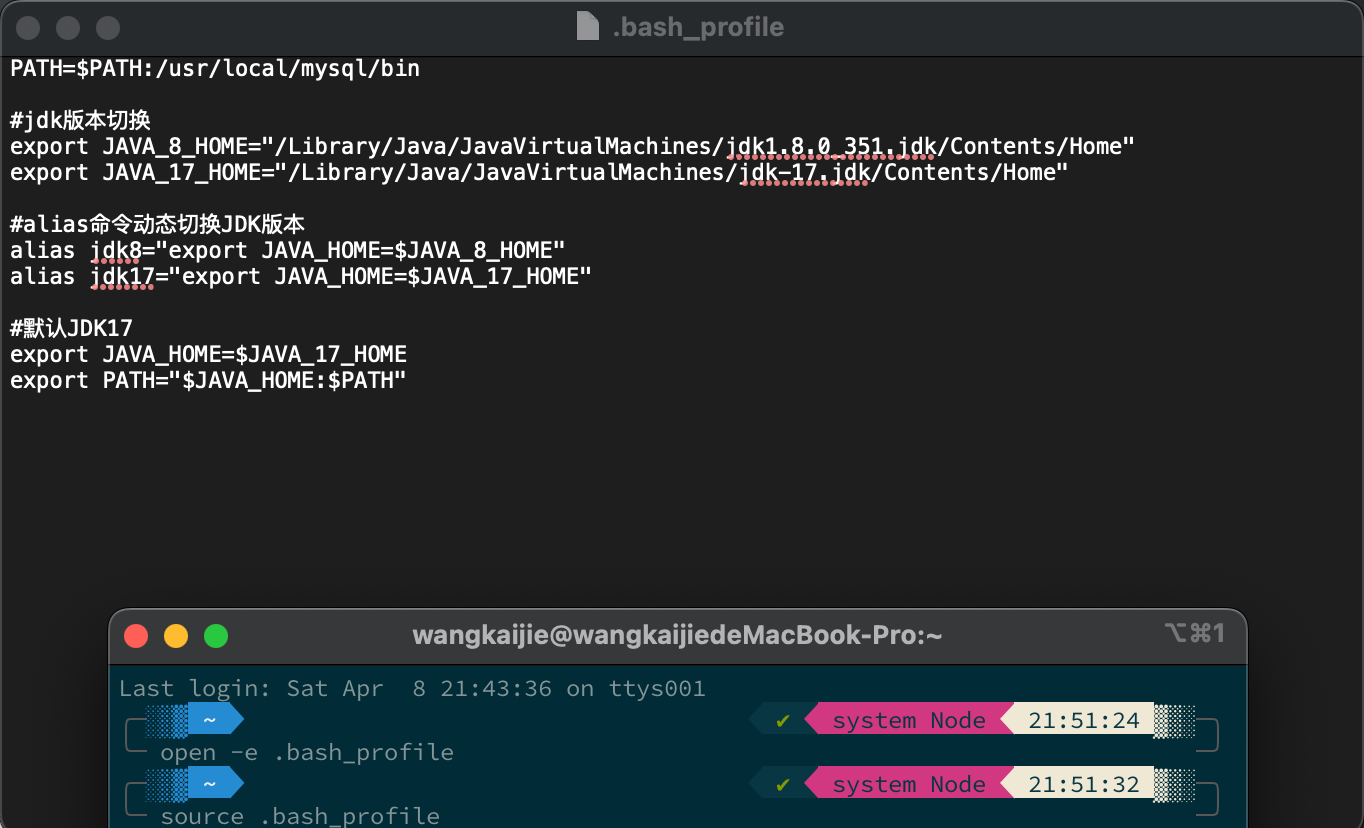Click the alias jdk17 line
Image resolution: width=1364 pixels, height=828 pixels.
301,276
